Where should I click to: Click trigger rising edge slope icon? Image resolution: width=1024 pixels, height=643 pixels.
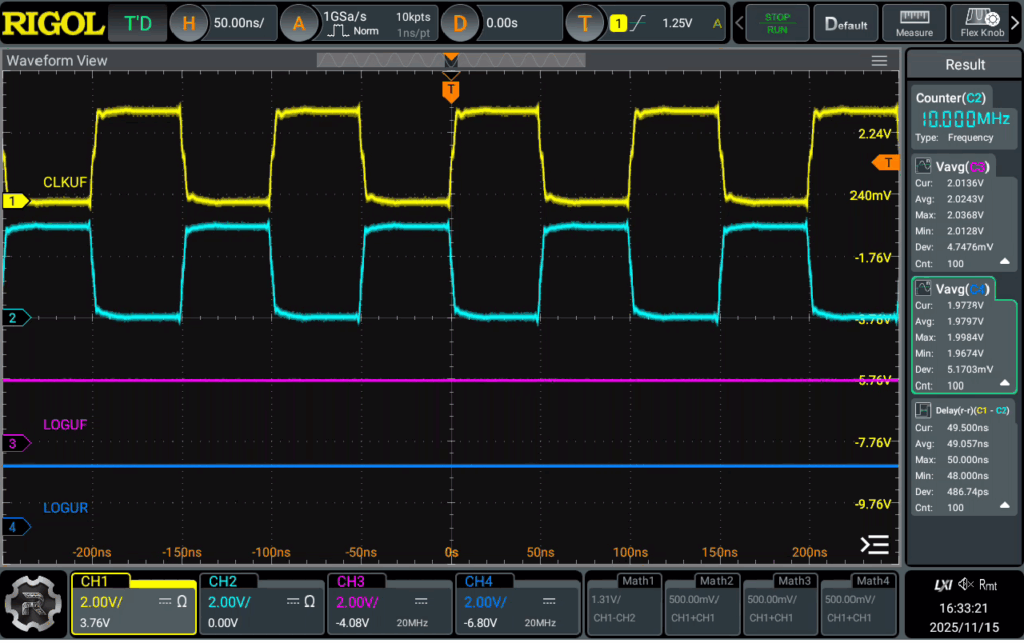(x=638, y=24)
